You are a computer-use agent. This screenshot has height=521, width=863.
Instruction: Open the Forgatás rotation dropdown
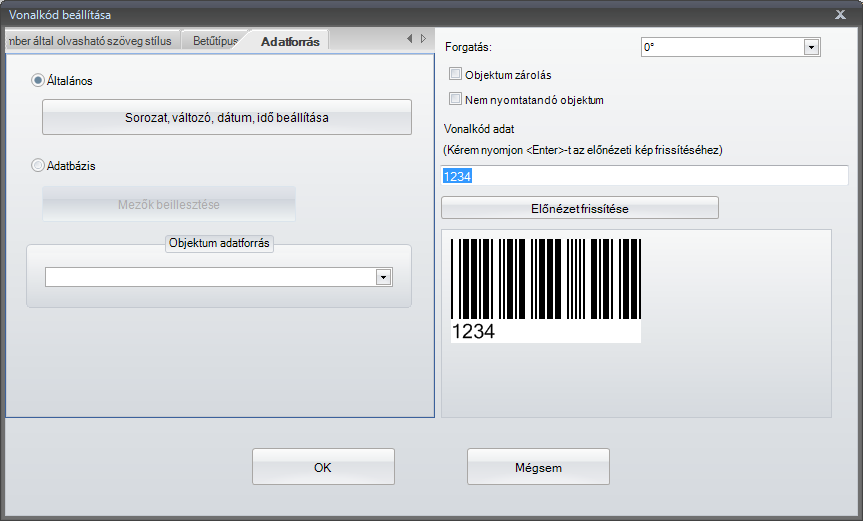[811, 47]
